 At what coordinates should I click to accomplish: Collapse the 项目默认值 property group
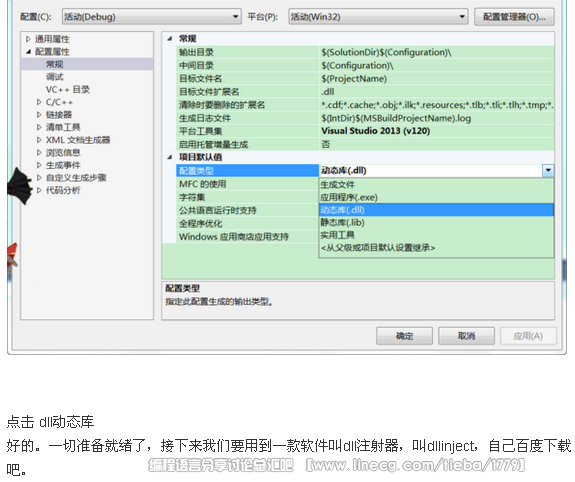pyautogui.click(x=169, y=157)
